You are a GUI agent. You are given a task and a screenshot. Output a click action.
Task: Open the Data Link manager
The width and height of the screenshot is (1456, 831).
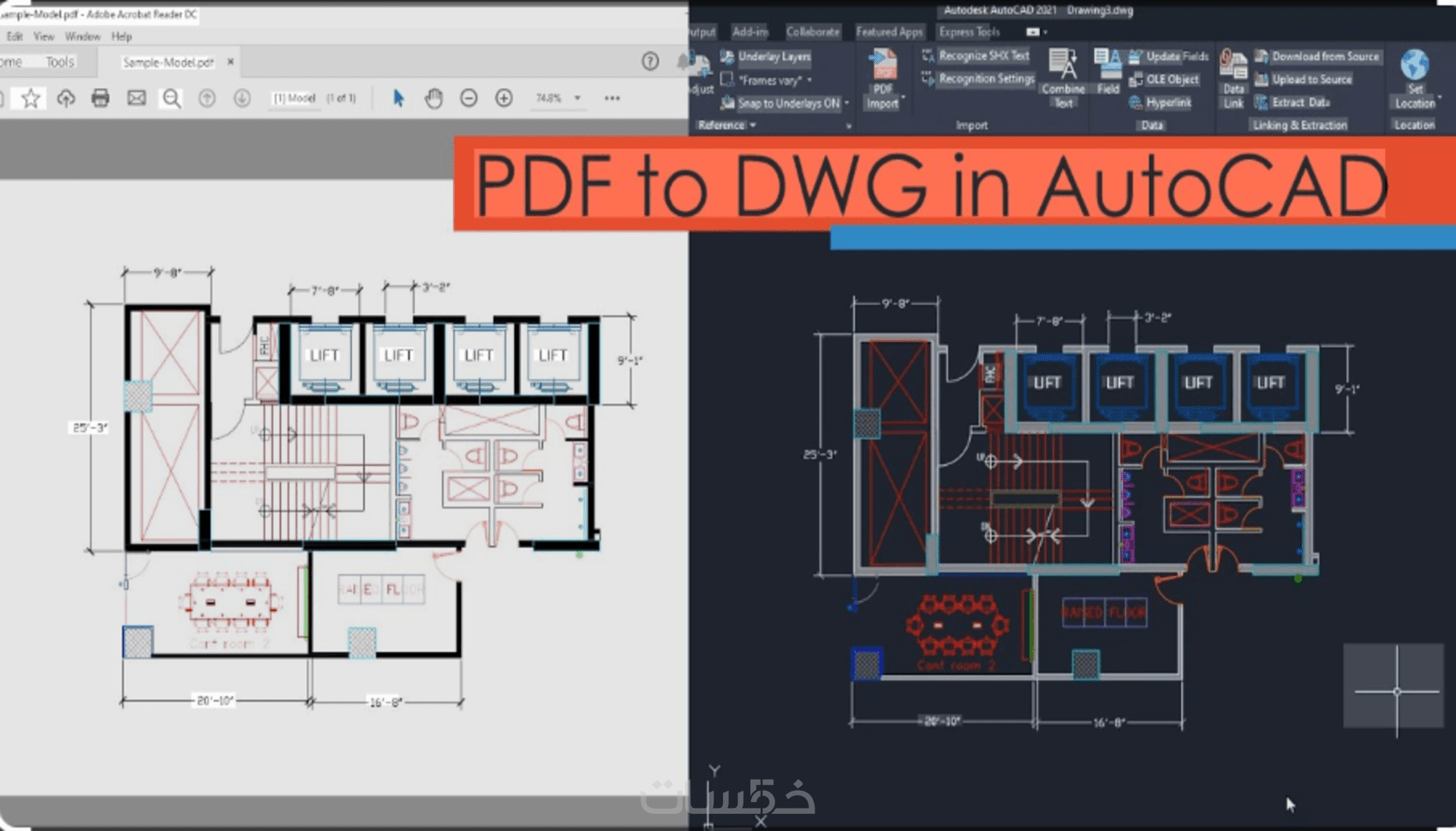(x=1233, y=79)
